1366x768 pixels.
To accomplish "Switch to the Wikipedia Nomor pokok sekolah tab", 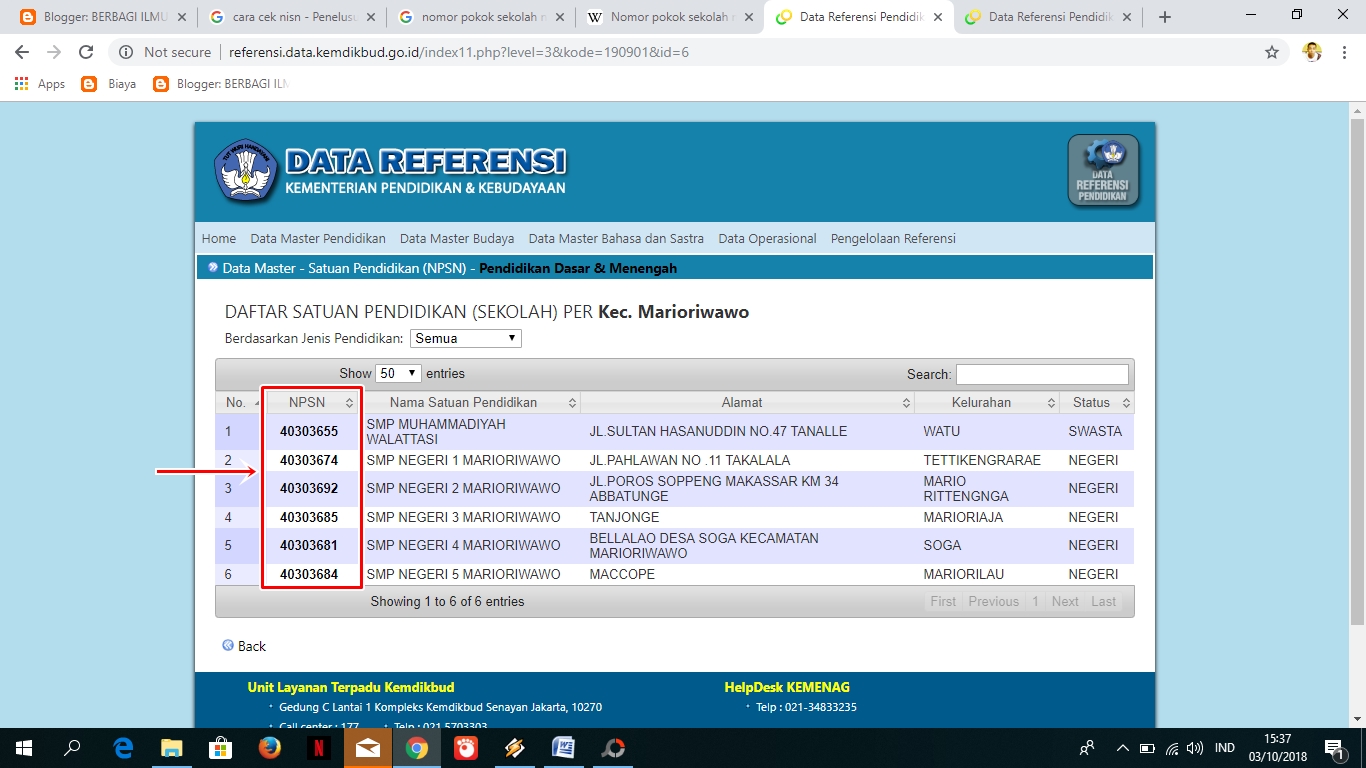I will (659, 16).
